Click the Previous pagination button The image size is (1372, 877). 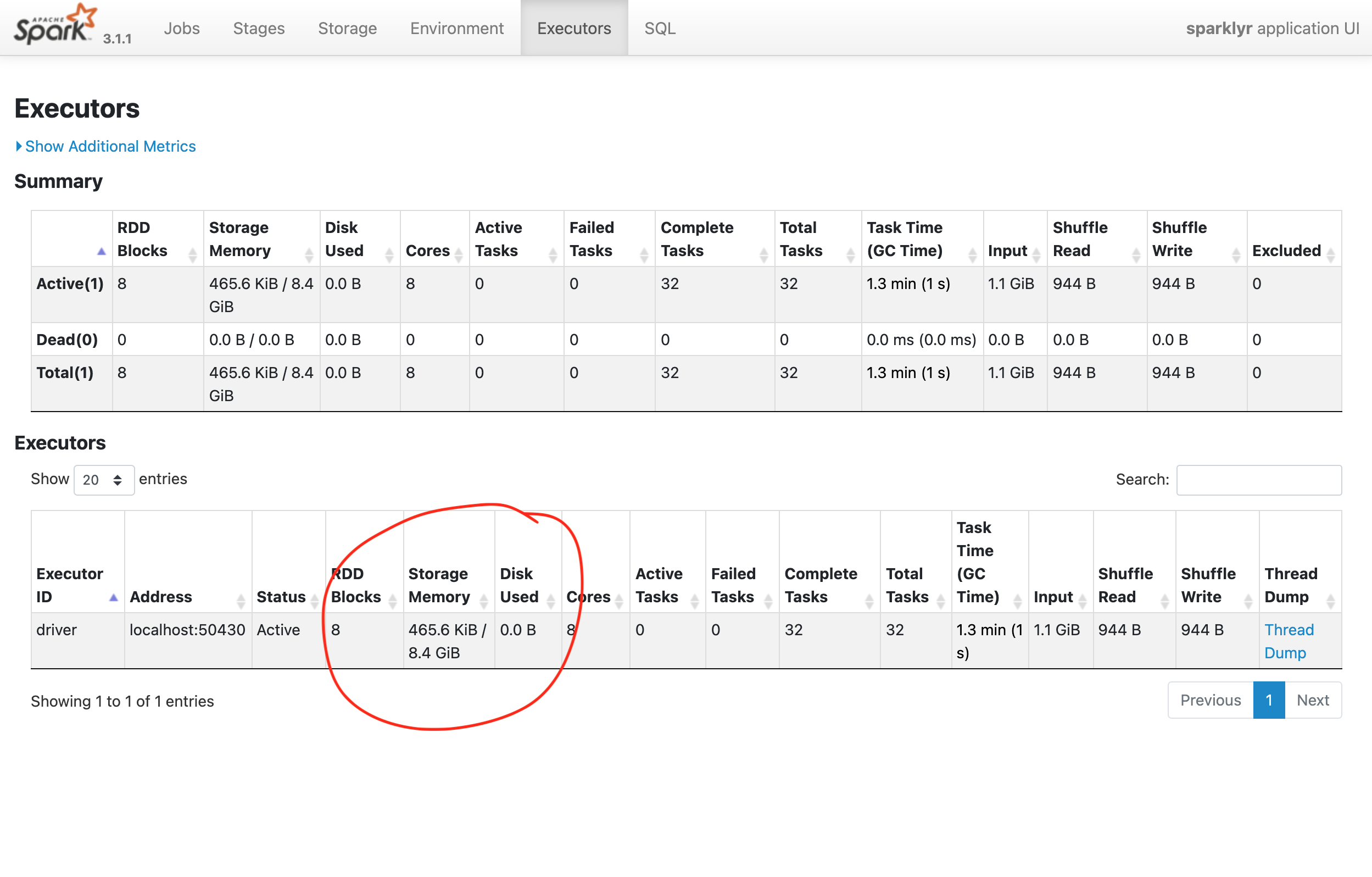[x=1210, y=700]
